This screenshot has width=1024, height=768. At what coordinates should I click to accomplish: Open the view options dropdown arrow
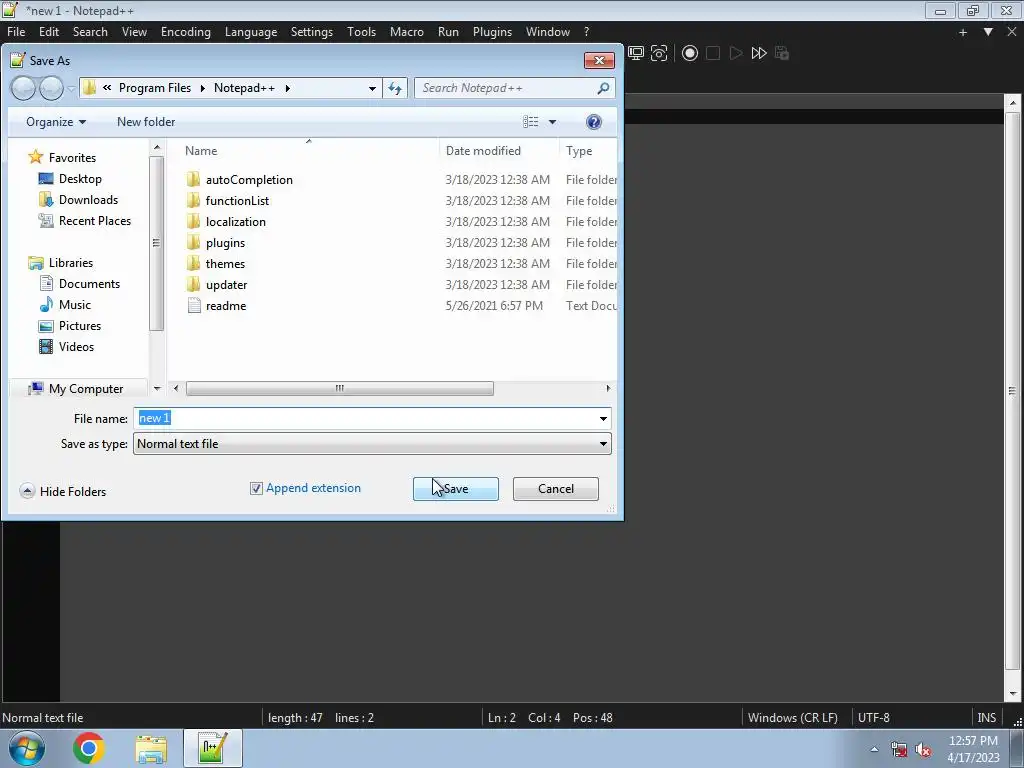pyautogui.click(x=552, y=121)
